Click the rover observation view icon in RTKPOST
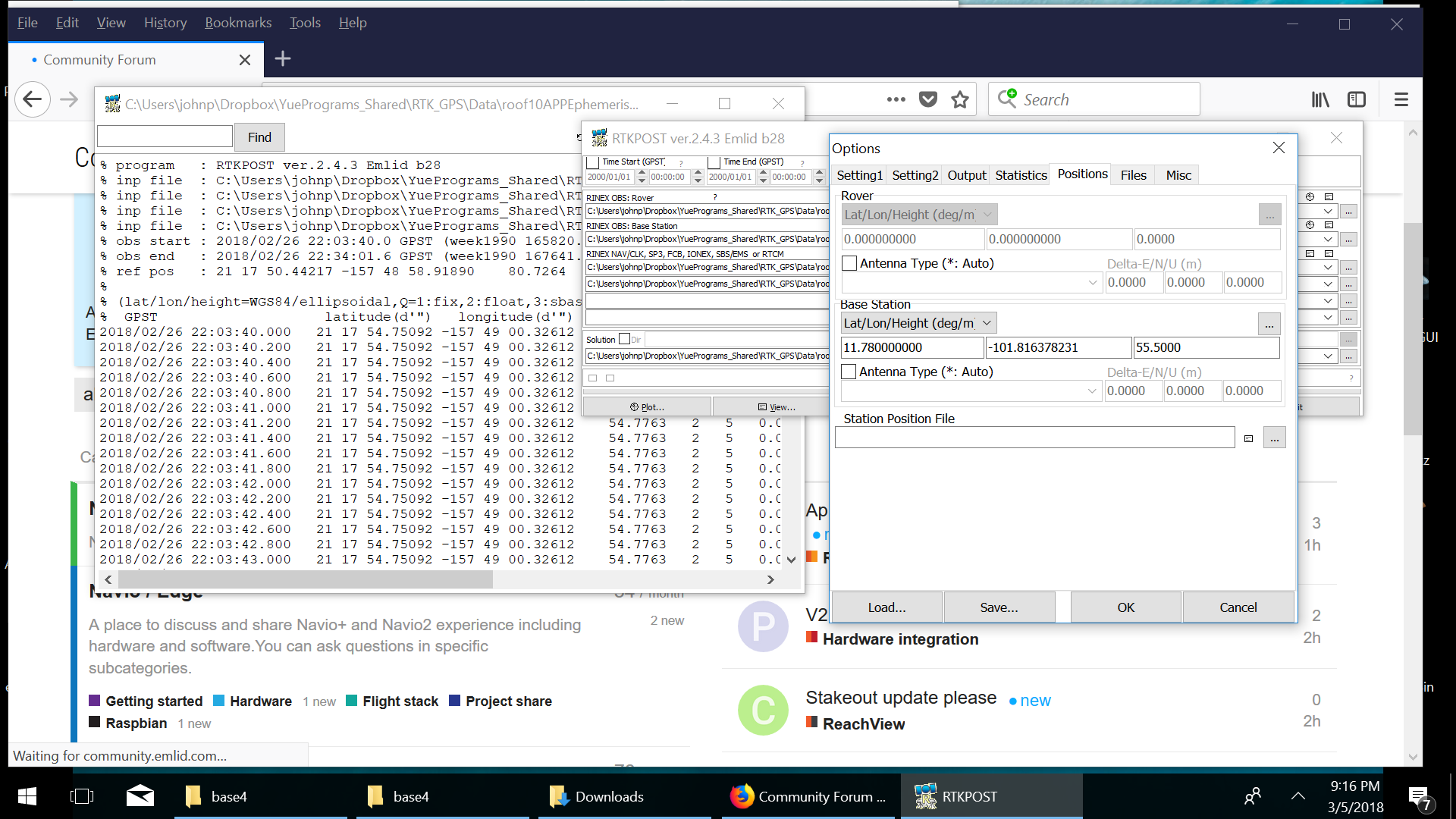Screen dimensions: 1456x819 tap(1329, 196)
